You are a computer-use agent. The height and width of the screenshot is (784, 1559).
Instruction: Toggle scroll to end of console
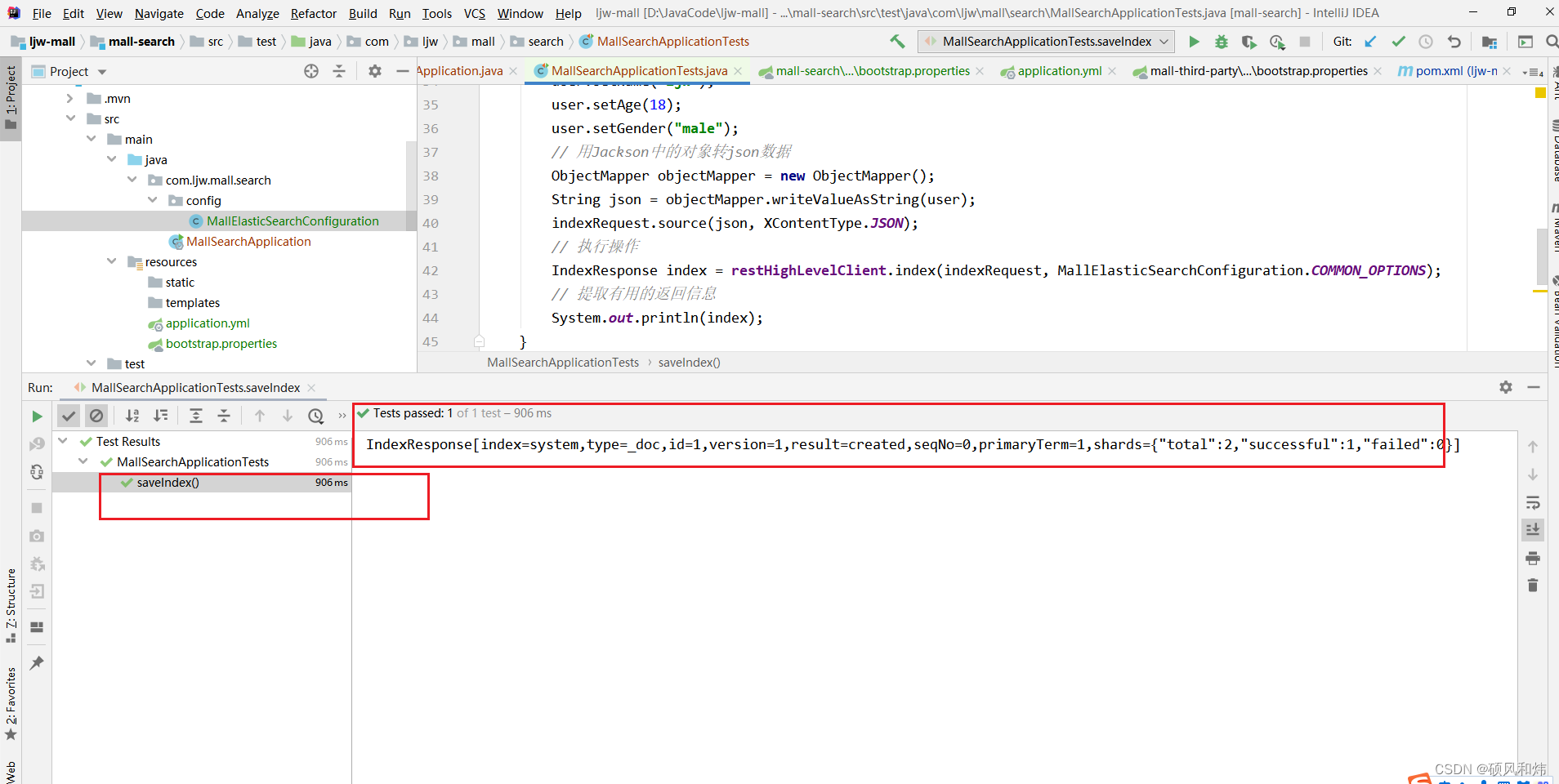click(1533, 530)
